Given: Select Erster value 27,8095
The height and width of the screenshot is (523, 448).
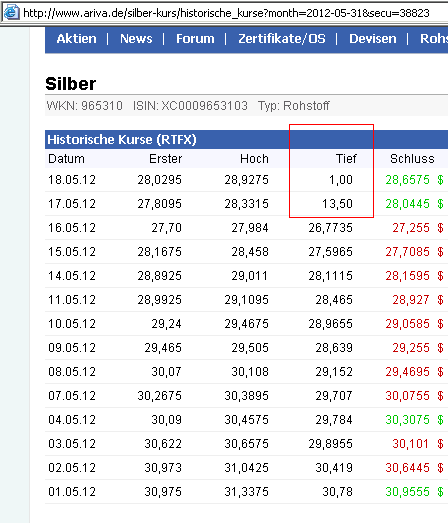Looking at the screenshot, I should pos(159,204).
